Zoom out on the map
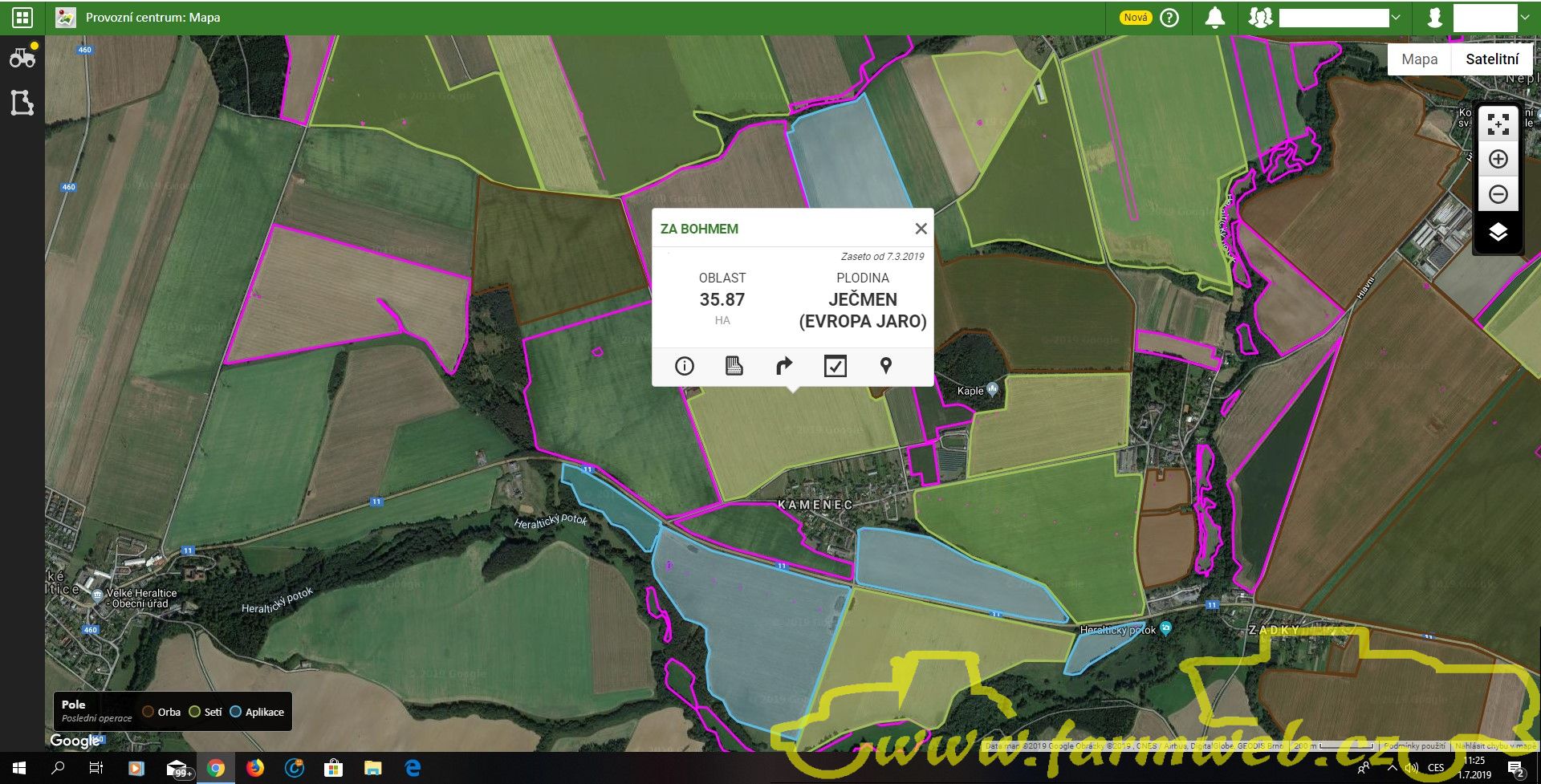This screenshot has height=784, width=1541. (x=1498, y=194)
